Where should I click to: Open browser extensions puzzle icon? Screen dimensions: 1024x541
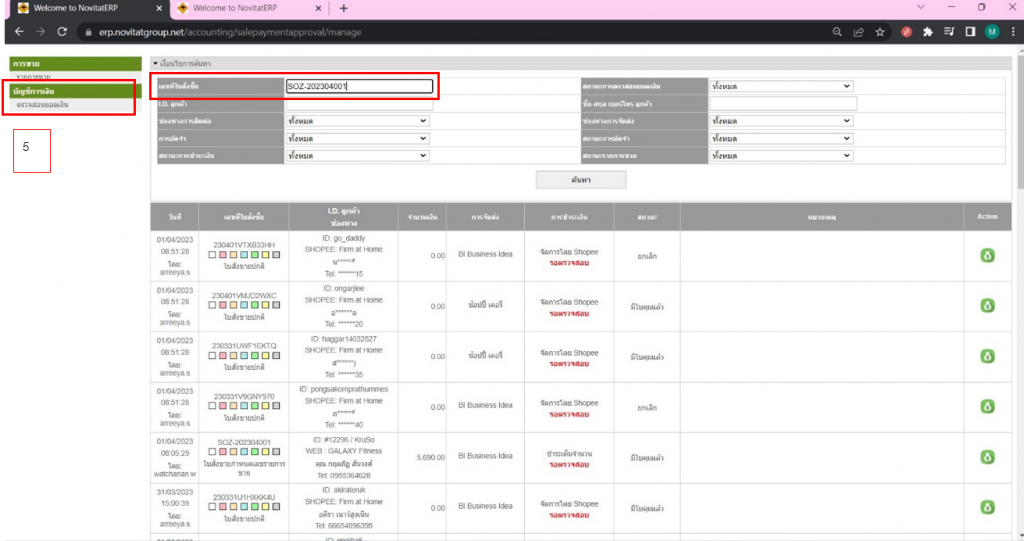[x=926, y=32]
